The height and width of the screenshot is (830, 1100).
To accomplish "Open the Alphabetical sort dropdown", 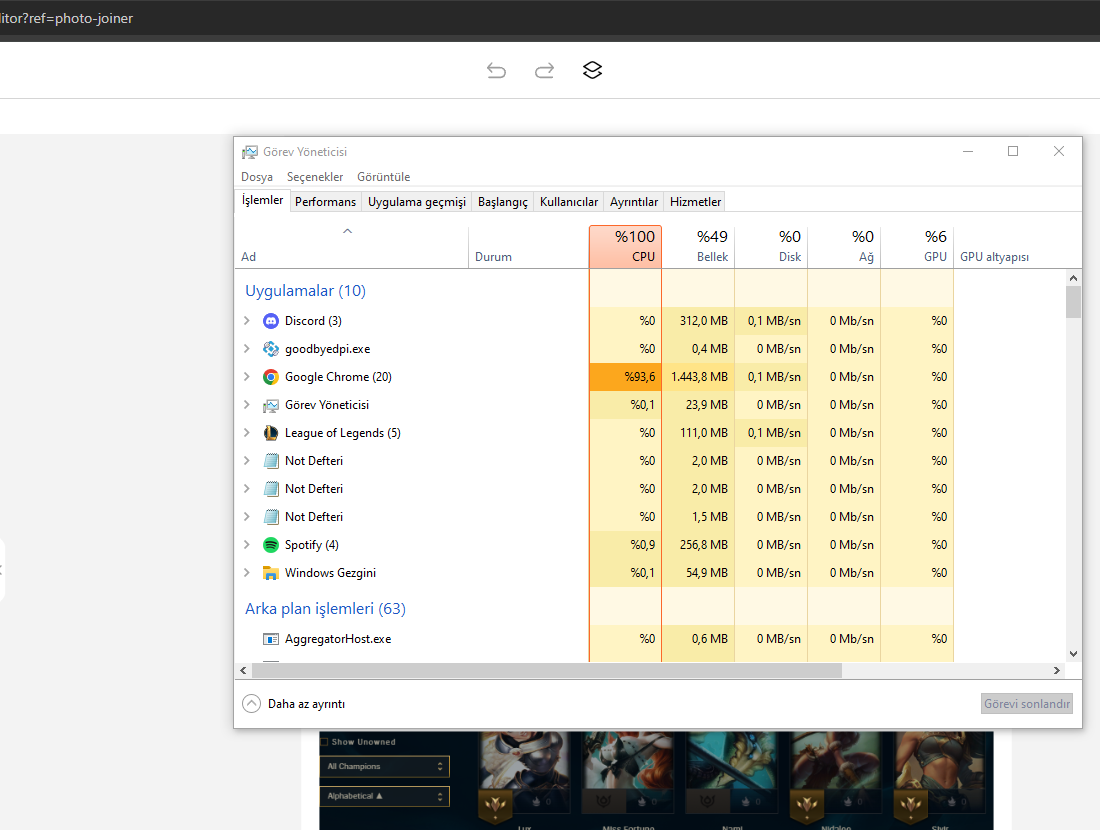I will click(x=384, y=796).
